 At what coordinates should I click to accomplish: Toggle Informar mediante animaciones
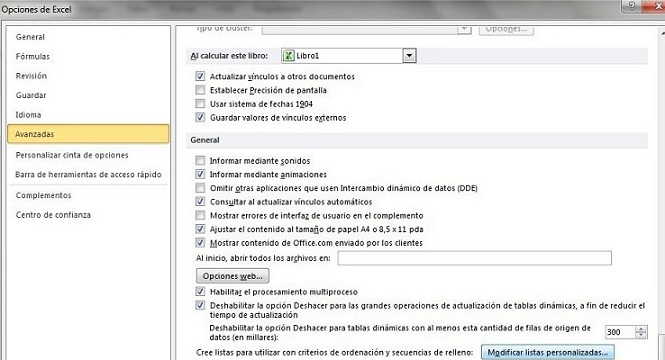(x=200, y=174)
